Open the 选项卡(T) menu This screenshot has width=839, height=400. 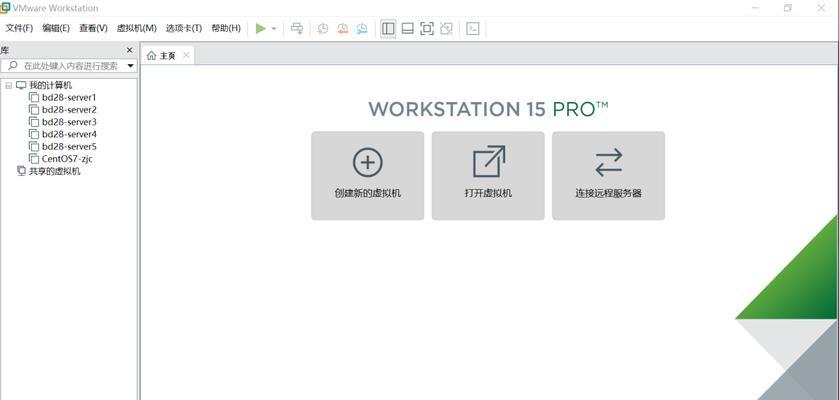[x=184, y=28]
